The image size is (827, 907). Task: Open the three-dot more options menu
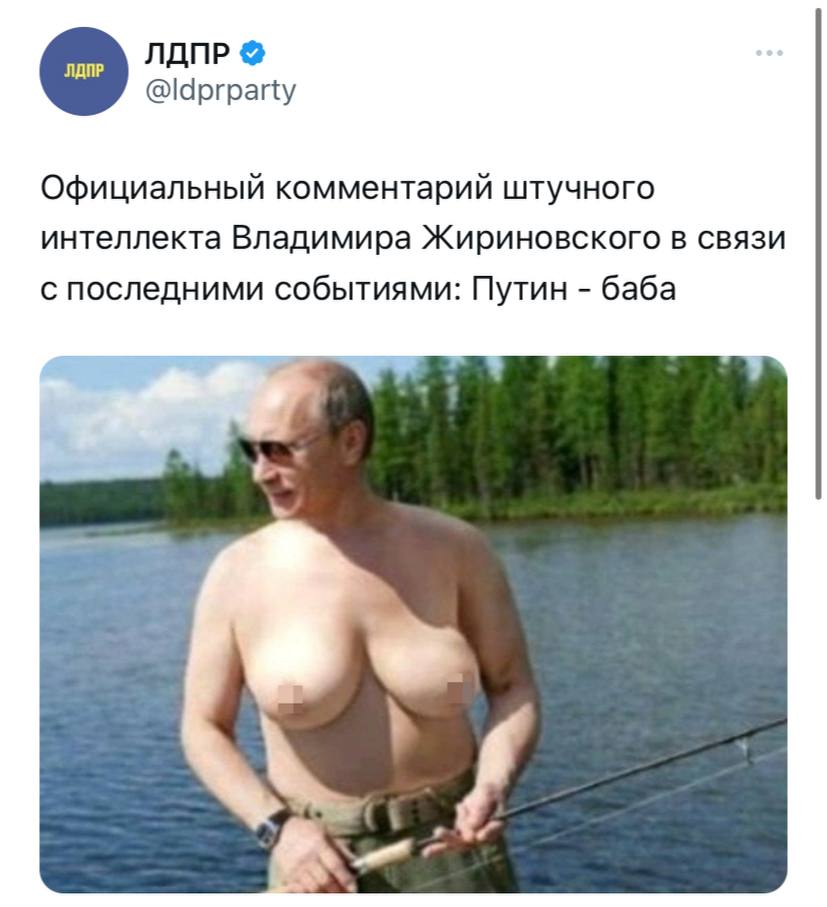[x=769, y=53]
